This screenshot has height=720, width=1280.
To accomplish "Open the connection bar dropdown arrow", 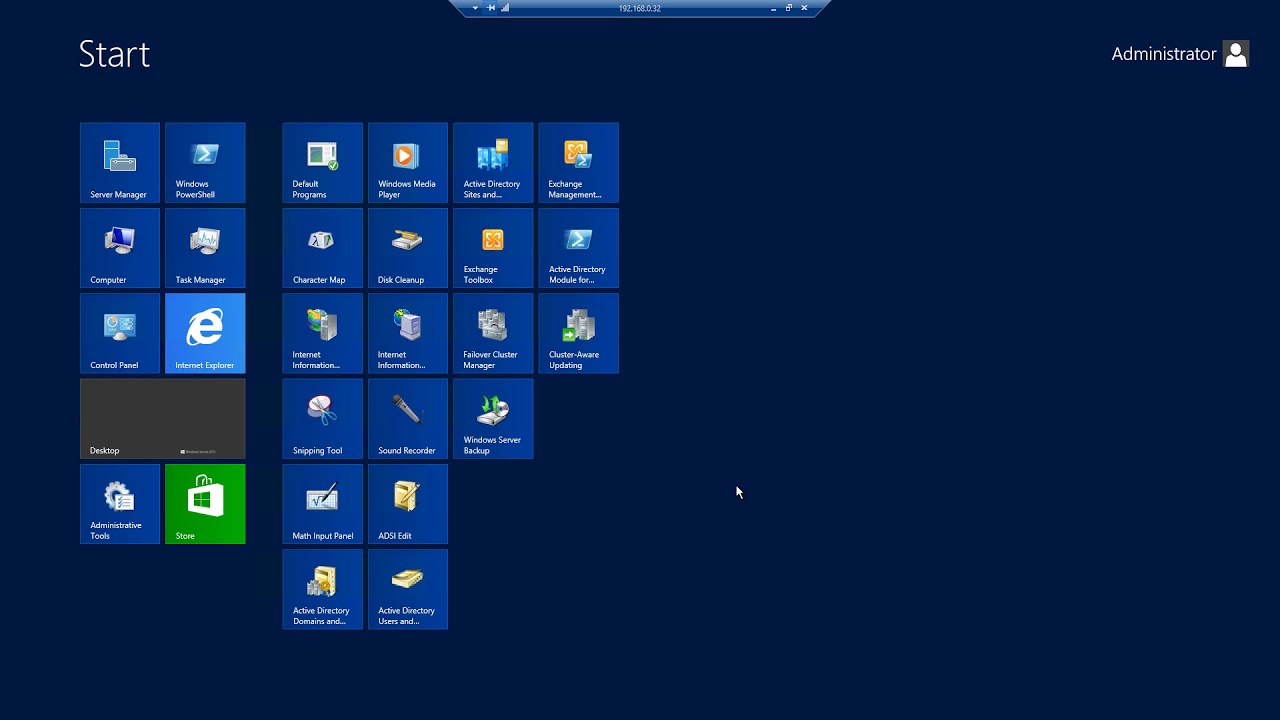I will point(475,8).
